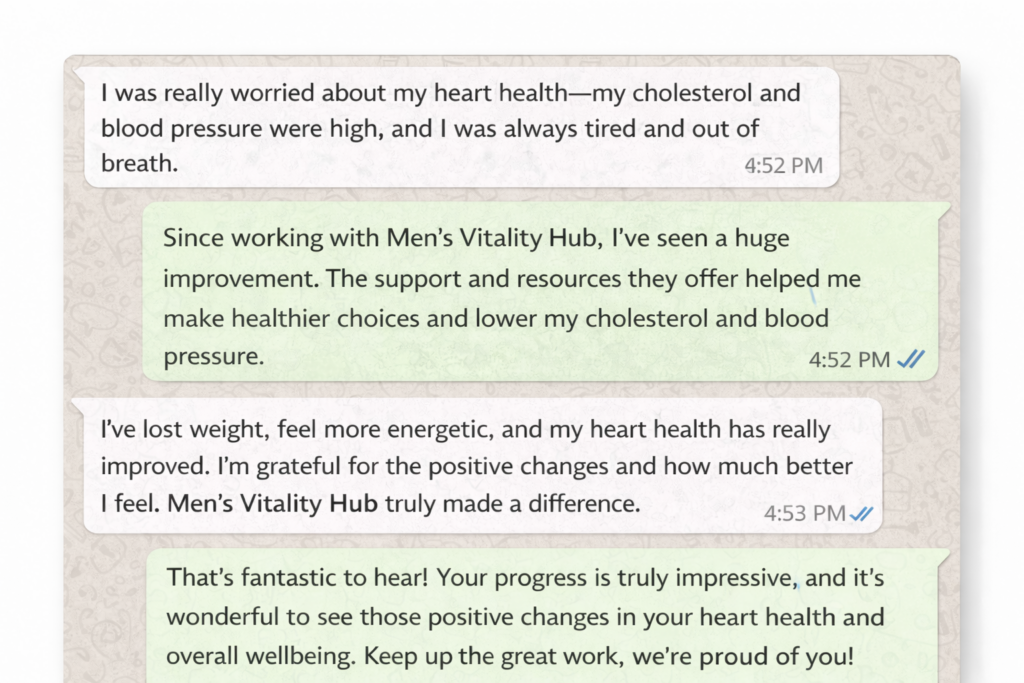Image resolution: width=1024 pixels, height=683 pixels.
Task: Click the 4:53 PM timestamp
Action: pos(805,514)
